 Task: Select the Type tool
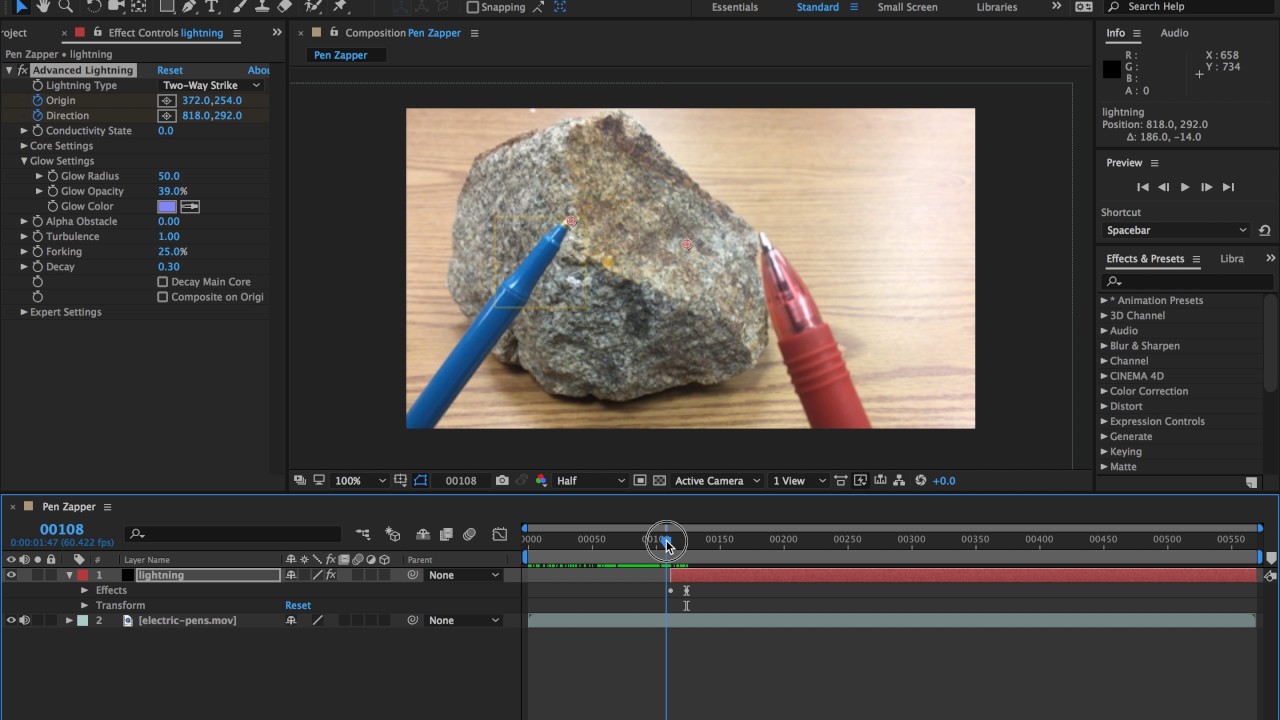tap(212, 6)
